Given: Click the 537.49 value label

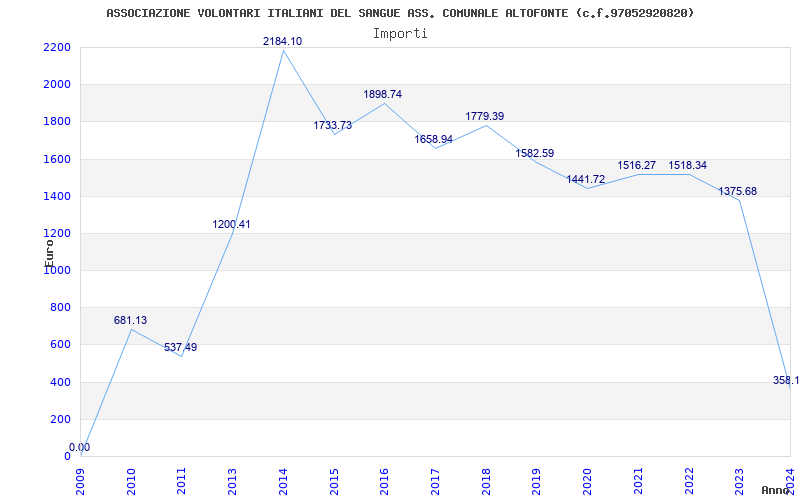Looking at the screenshot, I should pyautogui.click(x=180, y=348).
